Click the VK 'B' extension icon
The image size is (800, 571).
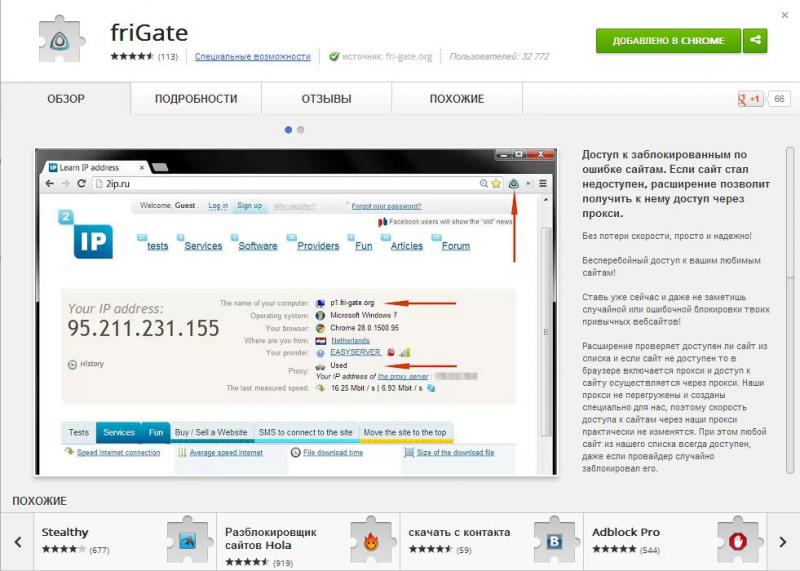click(555, 541)
